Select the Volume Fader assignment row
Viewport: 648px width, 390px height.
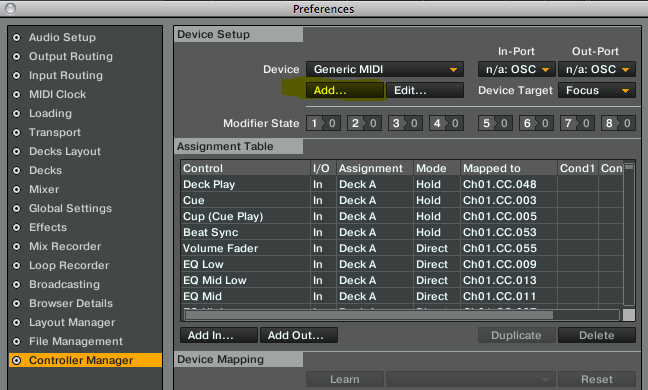click(x=402, y=248)
